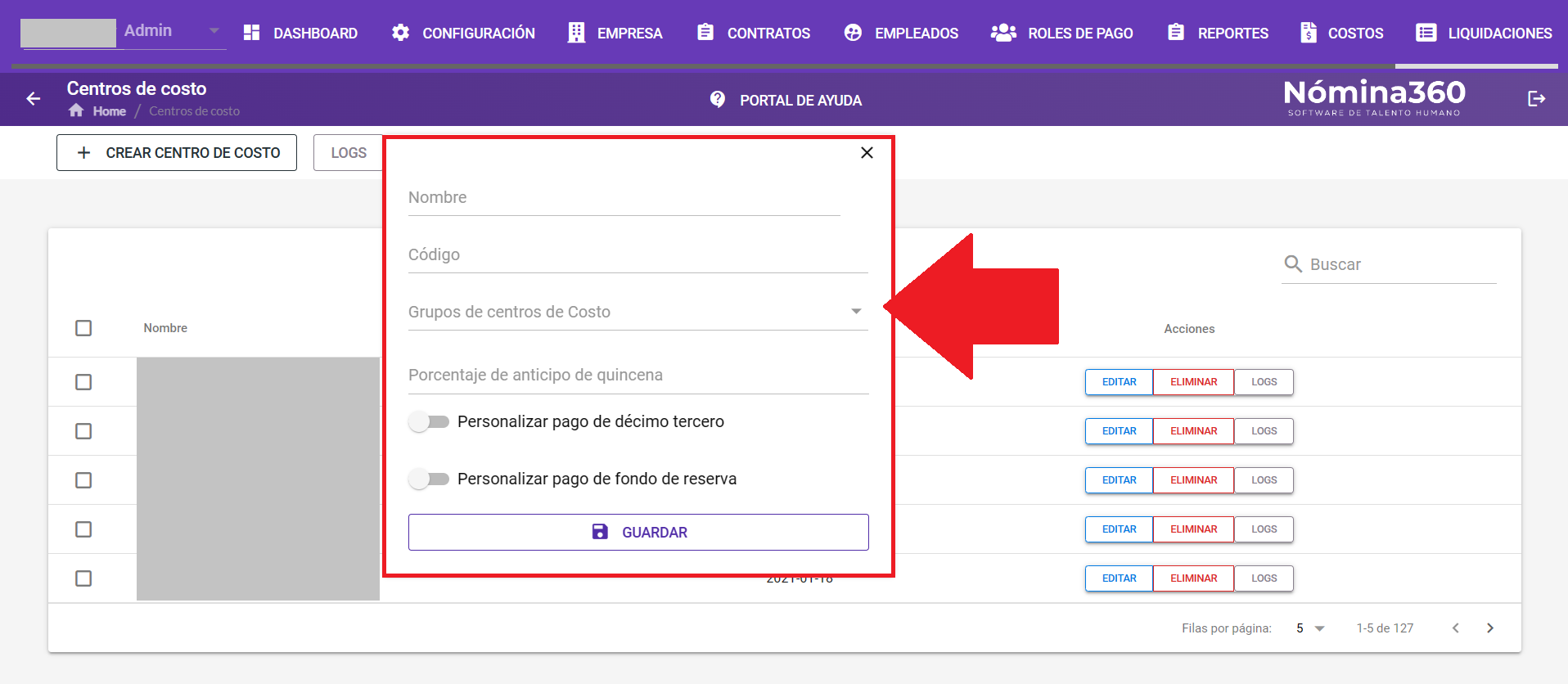Go to Costos section
Viewport: 1568px width, 684px height.
[1341, 33]
